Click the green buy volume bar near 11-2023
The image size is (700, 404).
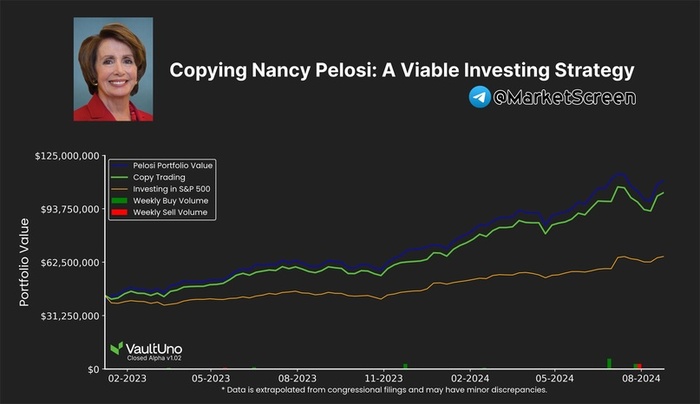pyautogui.click(x=405, y=366)
